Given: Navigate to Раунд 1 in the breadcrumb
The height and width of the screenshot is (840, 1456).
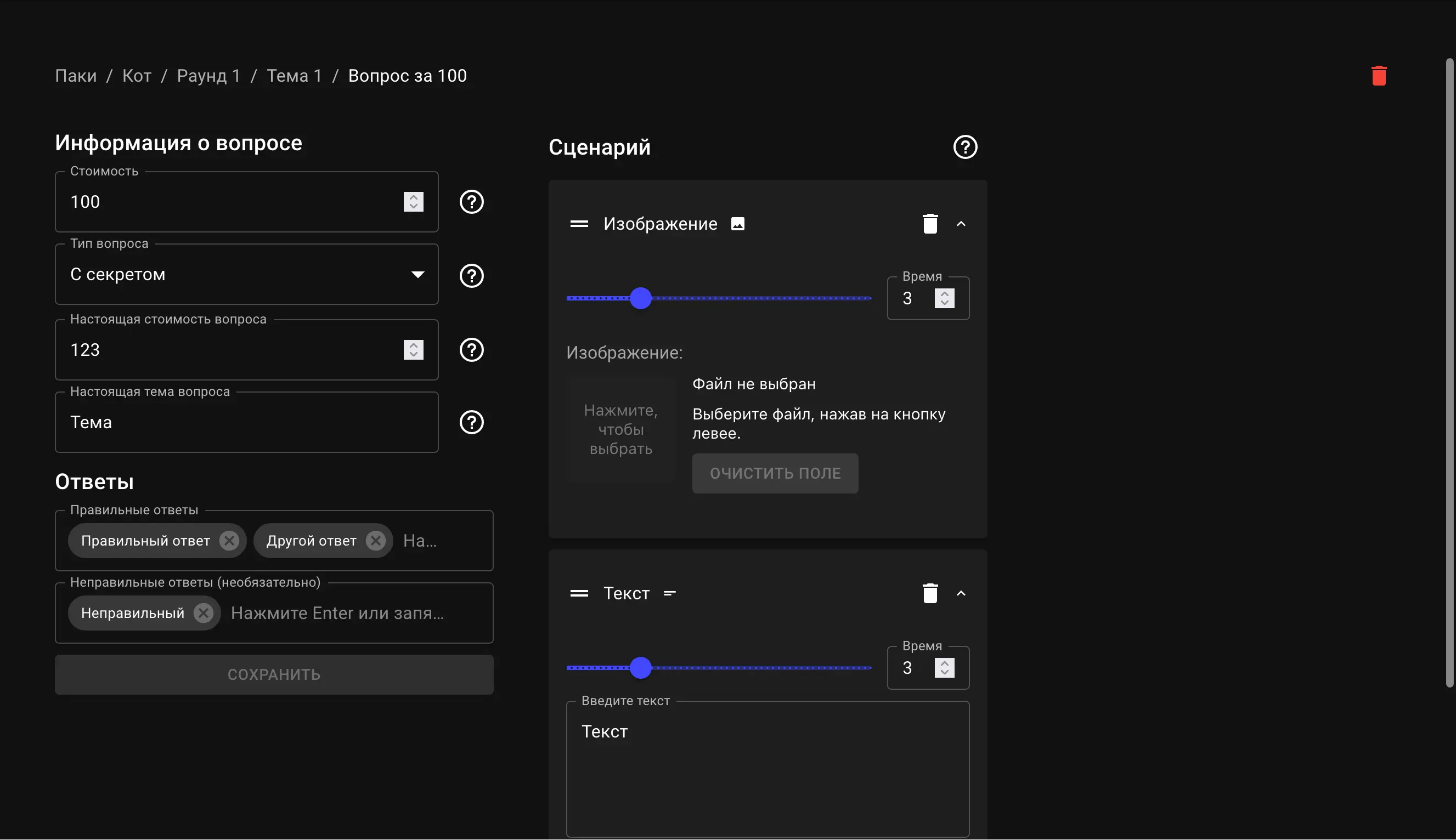Looking at the screenshot, I should pyautogui.click(x=209, y=75).
